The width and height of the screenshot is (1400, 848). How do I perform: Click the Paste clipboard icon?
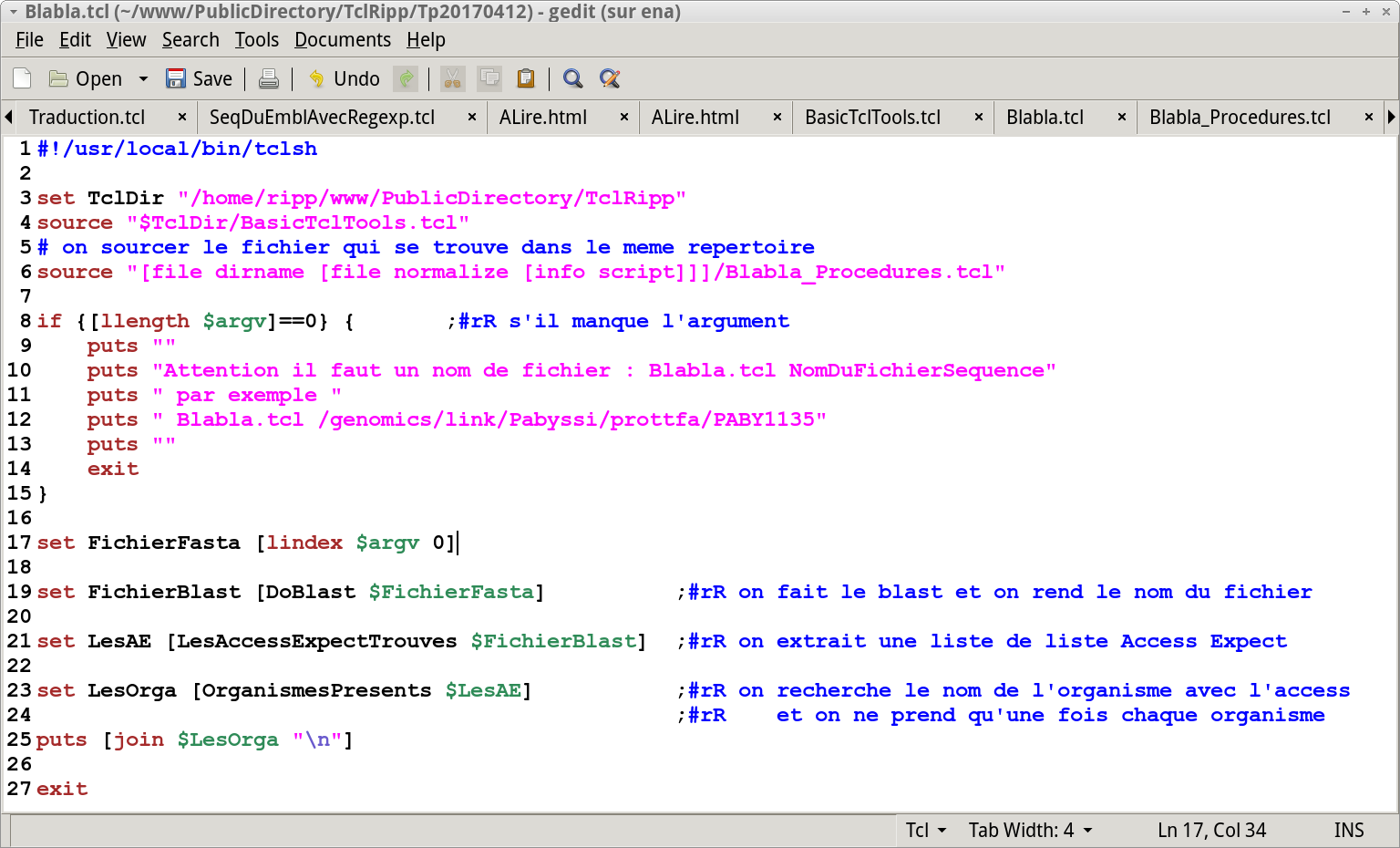tap(526, 78)
